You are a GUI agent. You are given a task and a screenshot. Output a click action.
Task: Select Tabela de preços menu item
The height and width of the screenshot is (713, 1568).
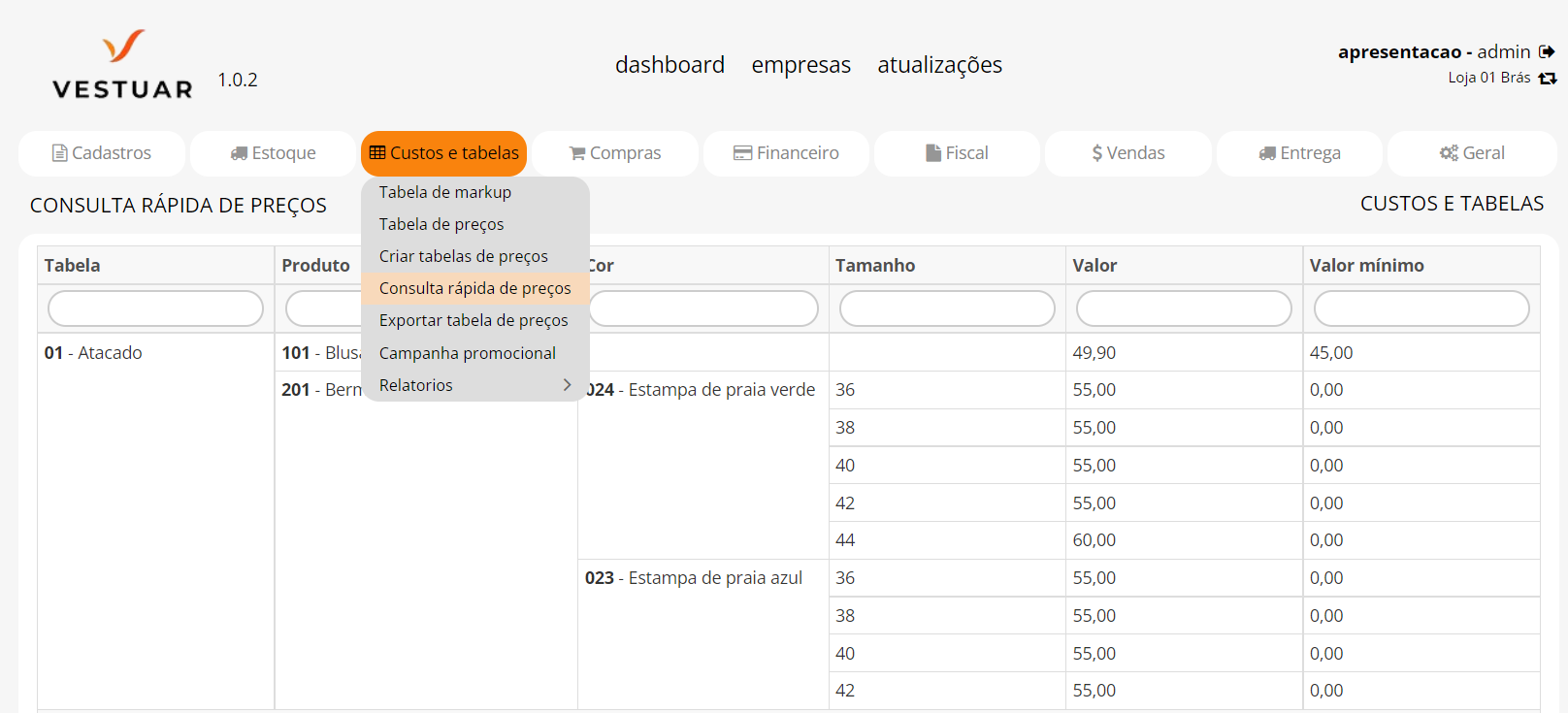(x=475, y=224)
